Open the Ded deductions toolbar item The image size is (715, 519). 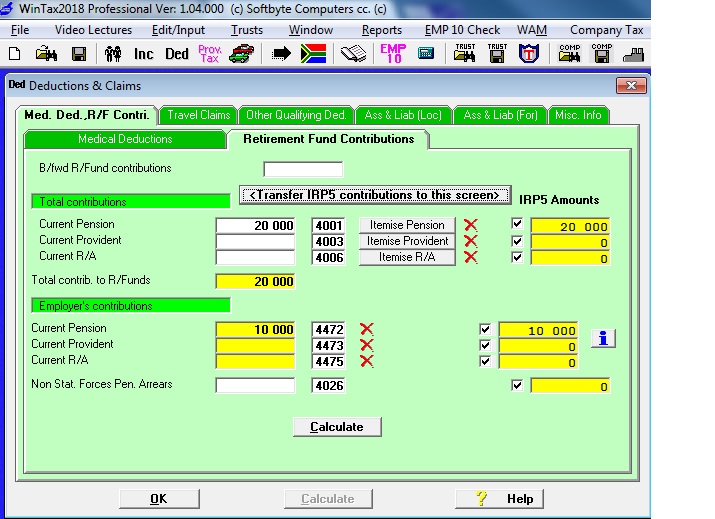click(x=177, y=54)
